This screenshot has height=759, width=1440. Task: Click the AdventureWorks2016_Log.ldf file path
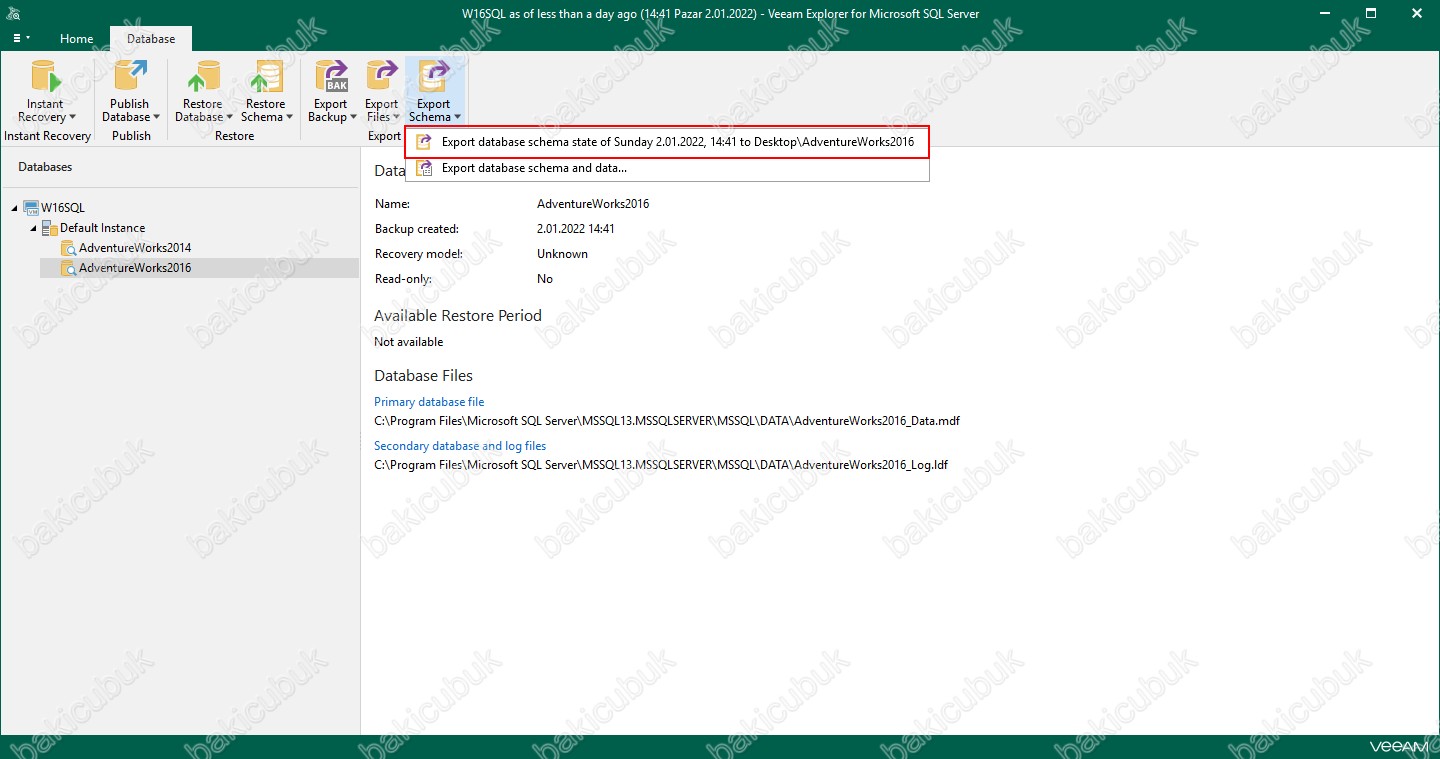[x=661, y=465]
